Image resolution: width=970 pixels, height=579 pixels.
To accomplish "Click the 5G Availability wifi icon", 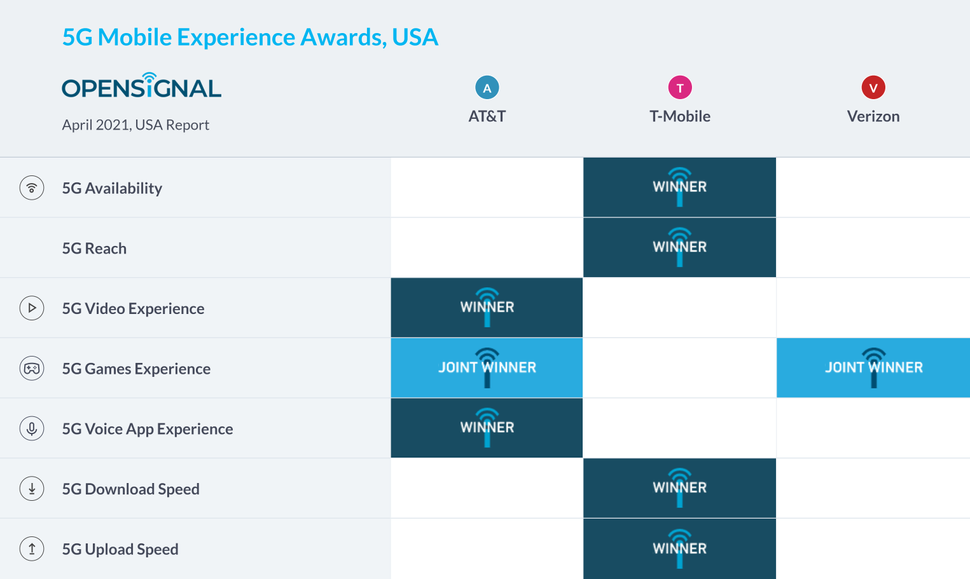I will (x=32, y=188).
